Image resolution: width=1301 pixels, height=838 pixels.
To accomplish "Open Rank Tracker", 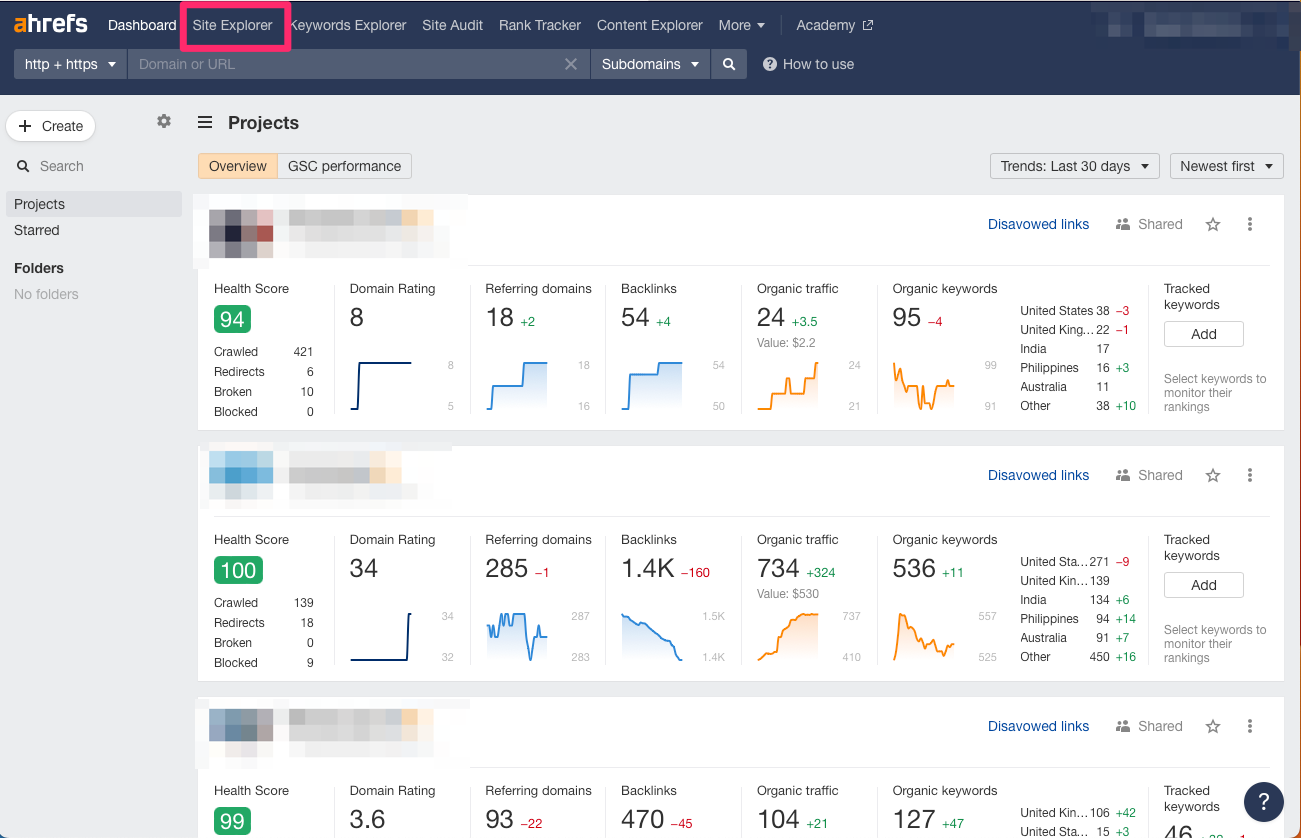I will tap(540, 25).
